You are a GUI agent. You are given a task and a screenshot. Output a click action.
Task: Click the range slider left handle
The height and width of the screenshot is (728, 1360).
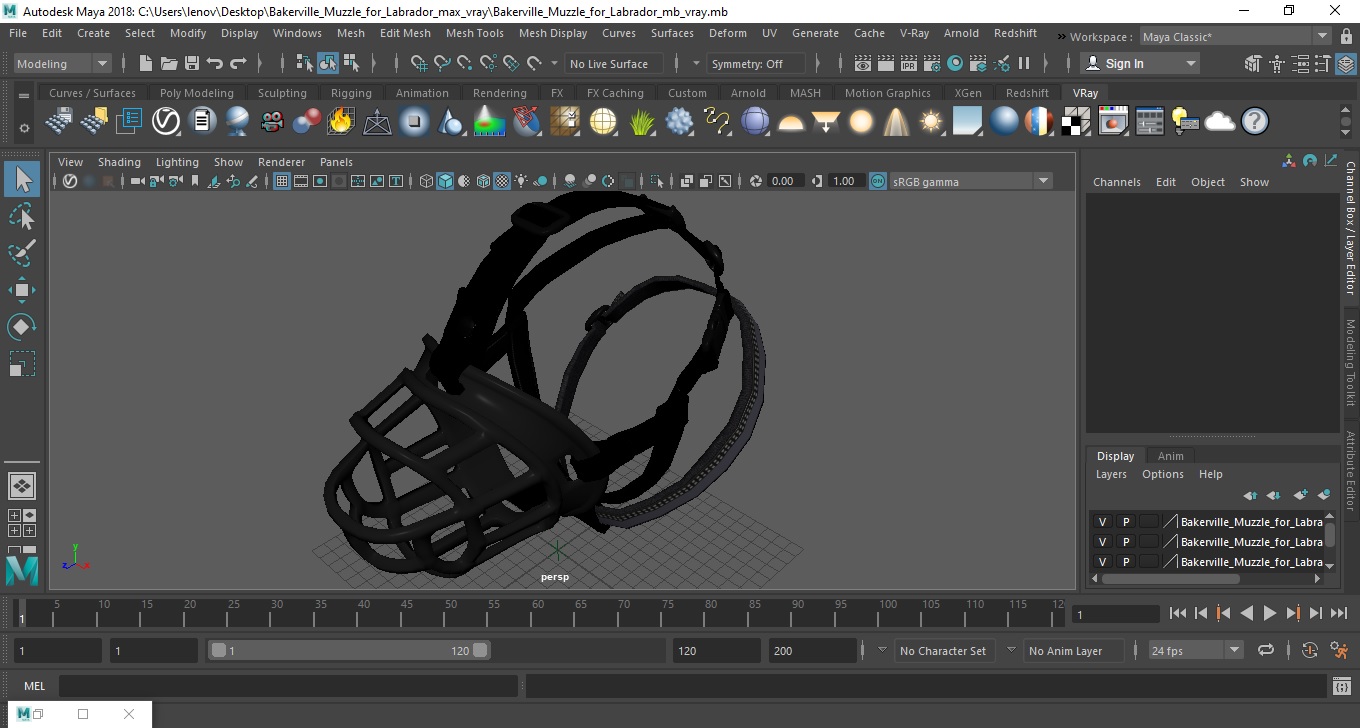(218, 650)
